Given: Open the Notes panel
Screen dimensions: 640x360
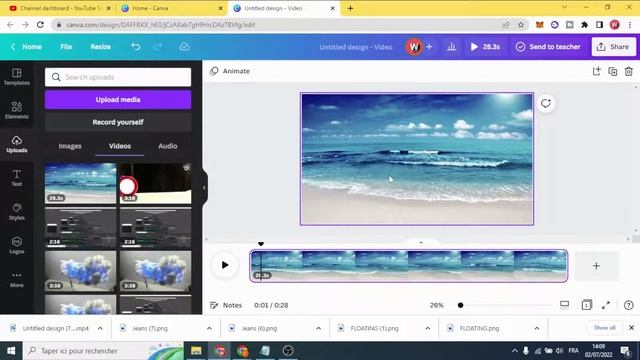Looking at the screenshot, I should click(226, 305).
